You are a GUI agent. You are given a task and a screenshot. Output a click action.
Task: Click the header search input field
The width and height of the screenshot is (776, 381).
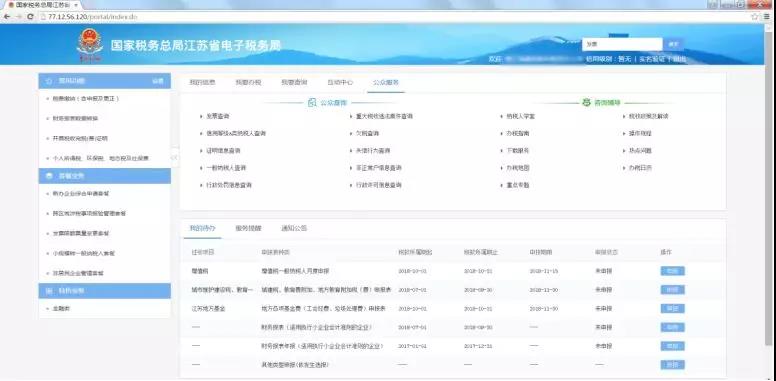pos(622,45)
